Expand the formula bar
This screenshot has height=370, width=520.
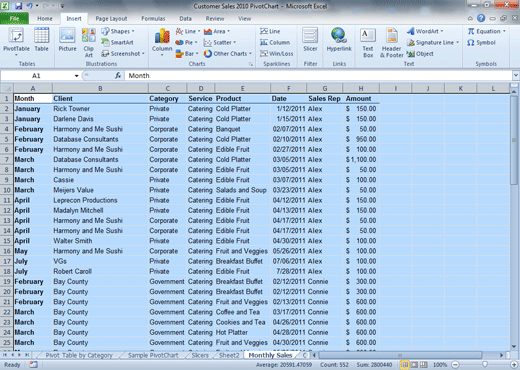[516, 76]
